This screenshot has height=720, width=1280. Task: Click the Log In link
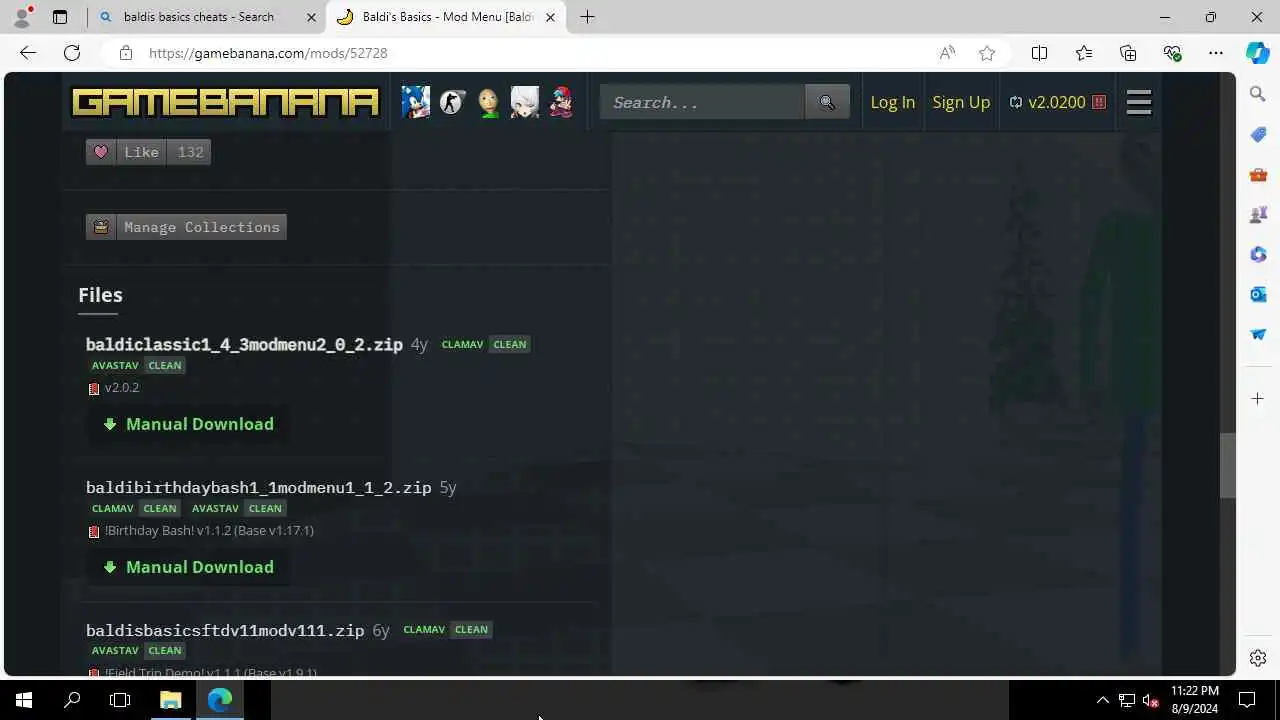point(892,102)
